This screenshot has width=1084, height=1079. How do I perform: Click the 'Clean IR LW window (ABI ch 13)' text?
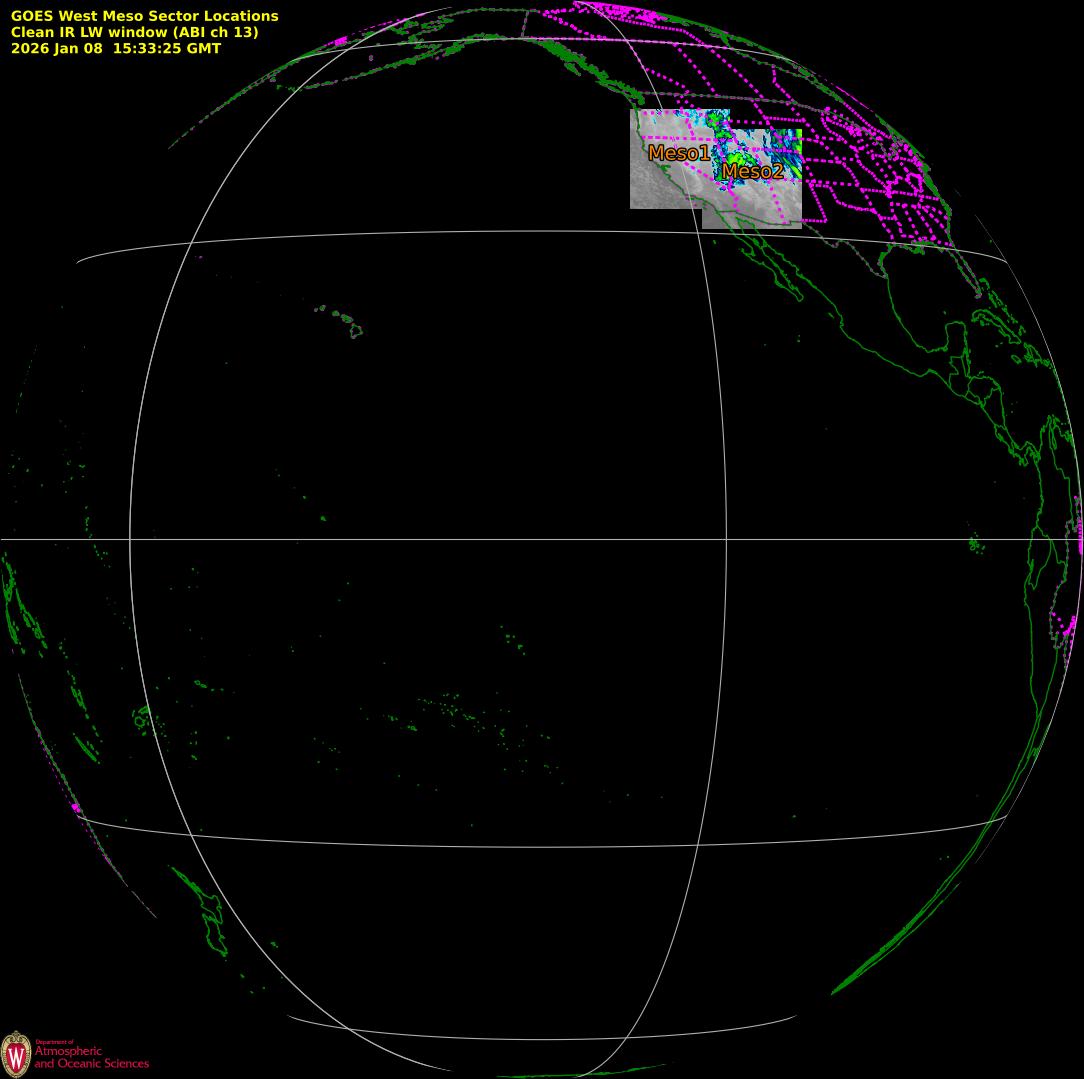(x=134, y=32)
